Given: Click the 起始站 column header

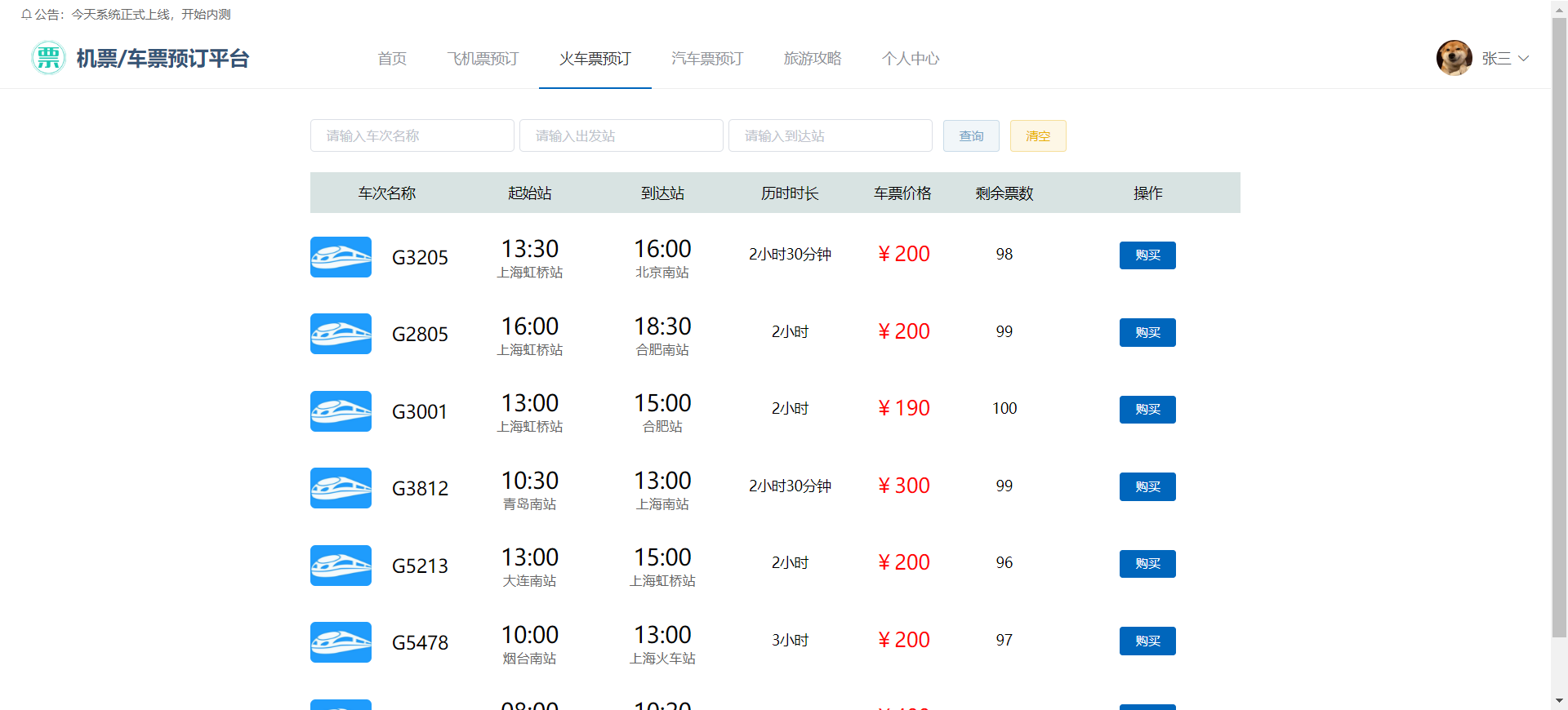Looking at the screenshot, I should [530, 193].
